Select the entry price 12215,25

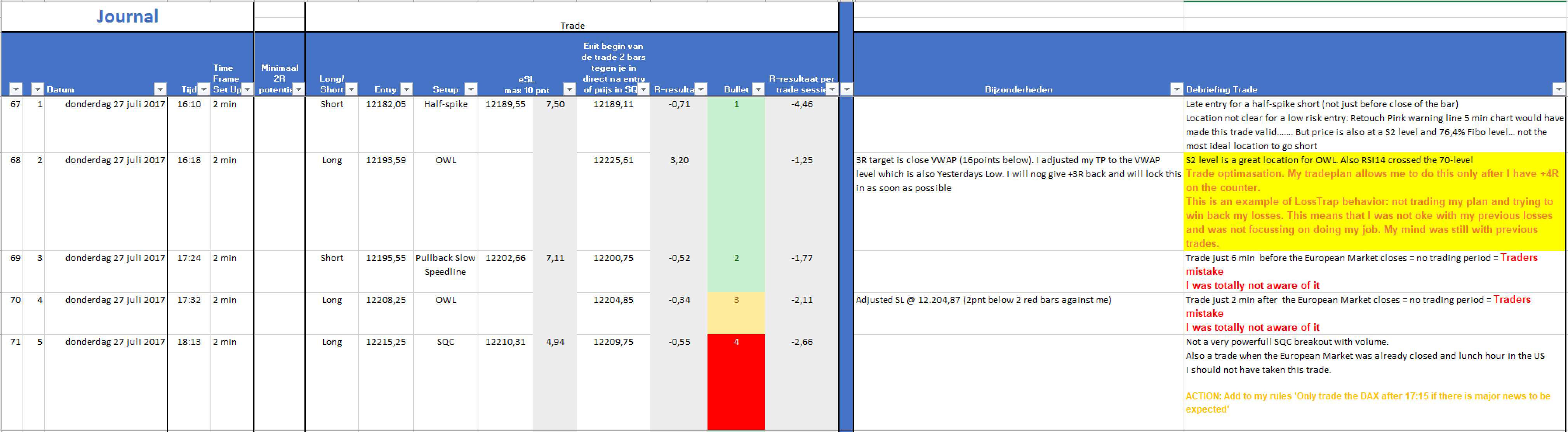(x=386, y=382)
